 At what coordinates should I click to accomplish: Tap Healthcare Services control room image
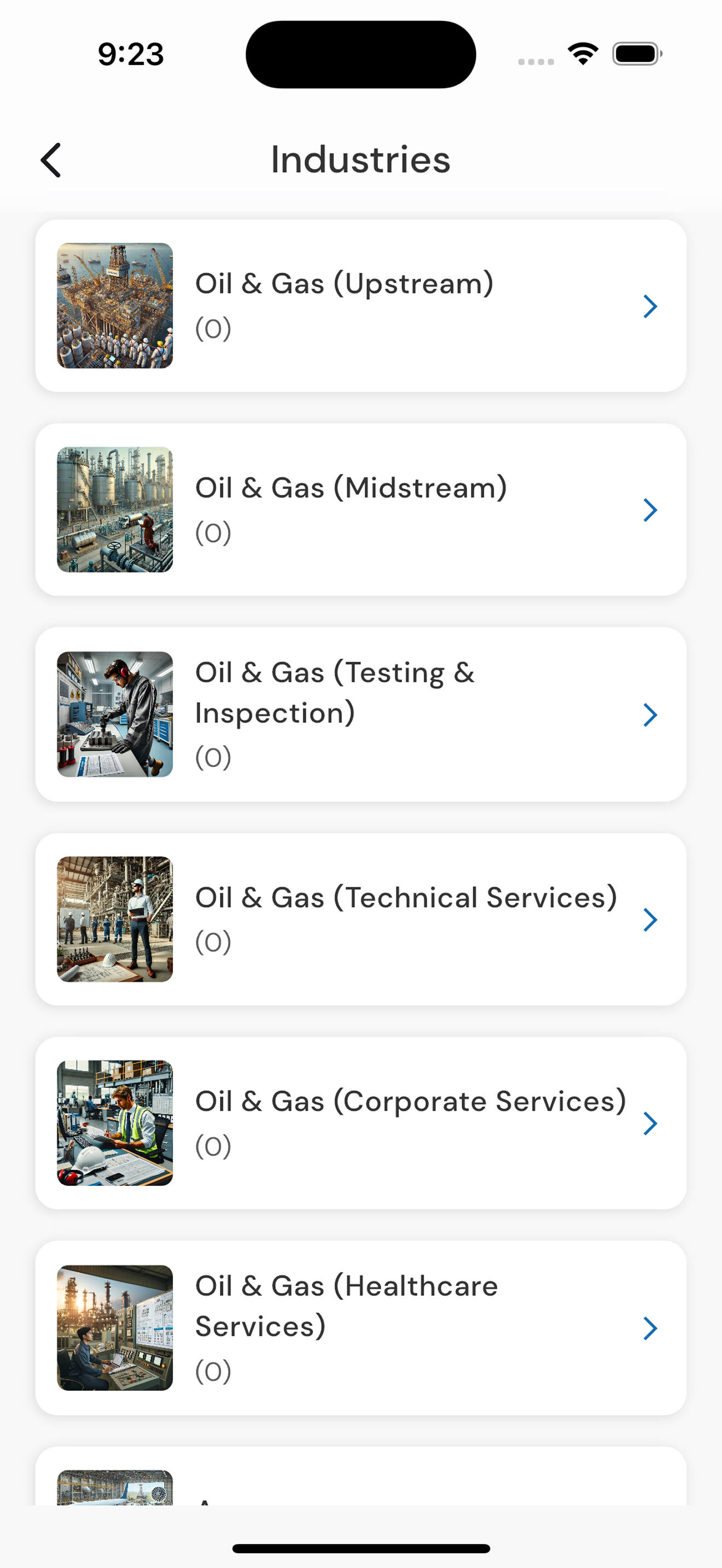coord(115,1327)
